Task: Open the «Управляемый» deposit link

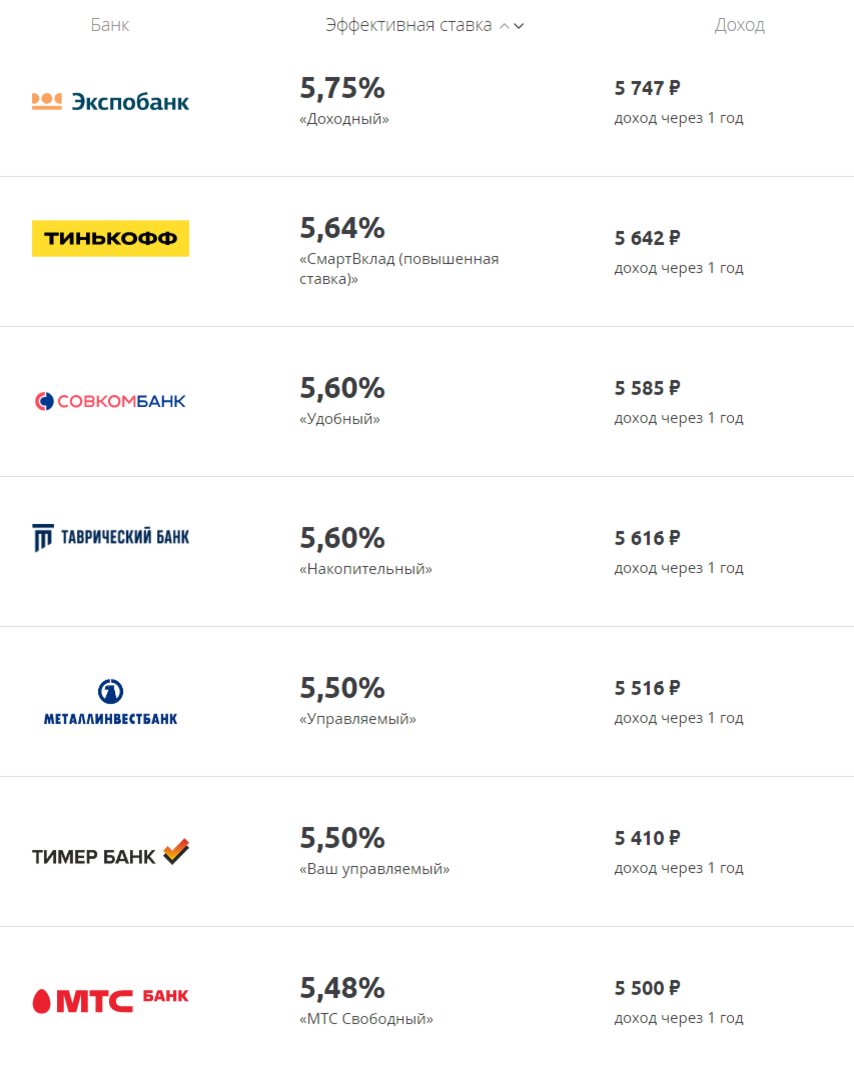Action: click(x=358, y=719)
